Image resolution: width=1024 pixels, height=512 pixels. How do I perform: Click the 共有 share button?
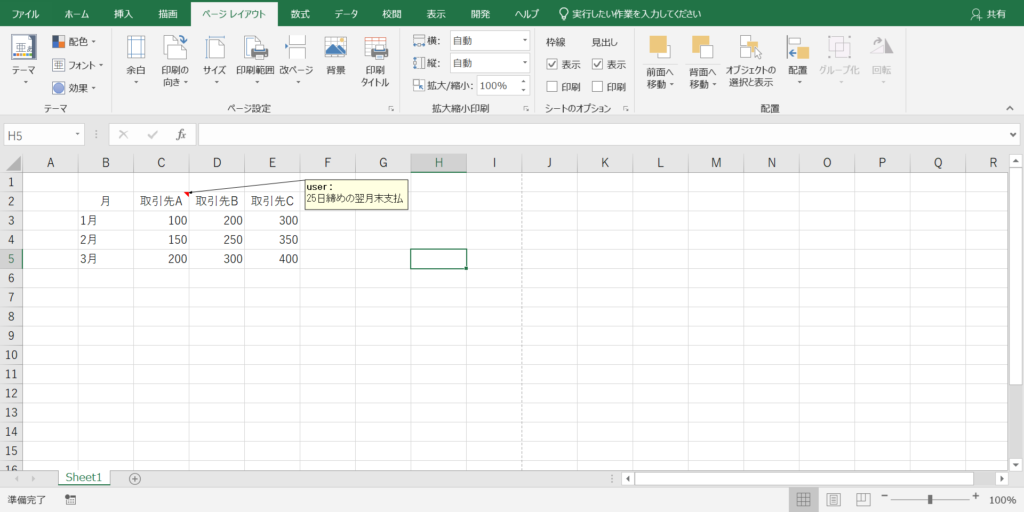click(x=988, y=14)
